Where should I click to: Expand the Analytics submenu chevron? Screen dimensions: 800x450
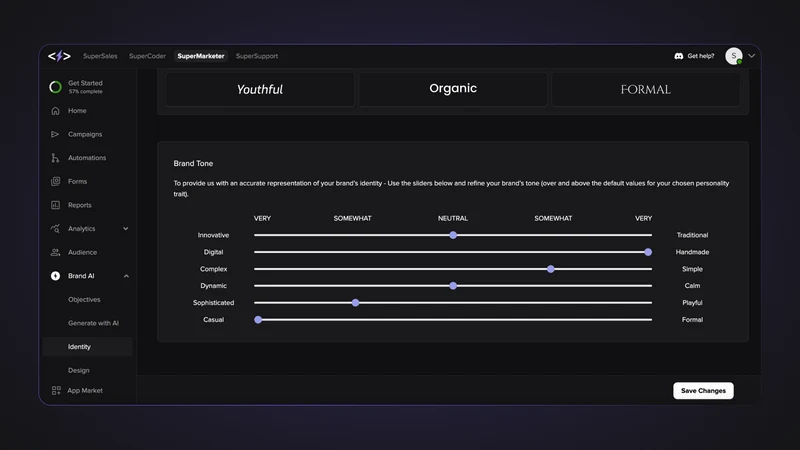pyautogui.click(x=126, y=229)
